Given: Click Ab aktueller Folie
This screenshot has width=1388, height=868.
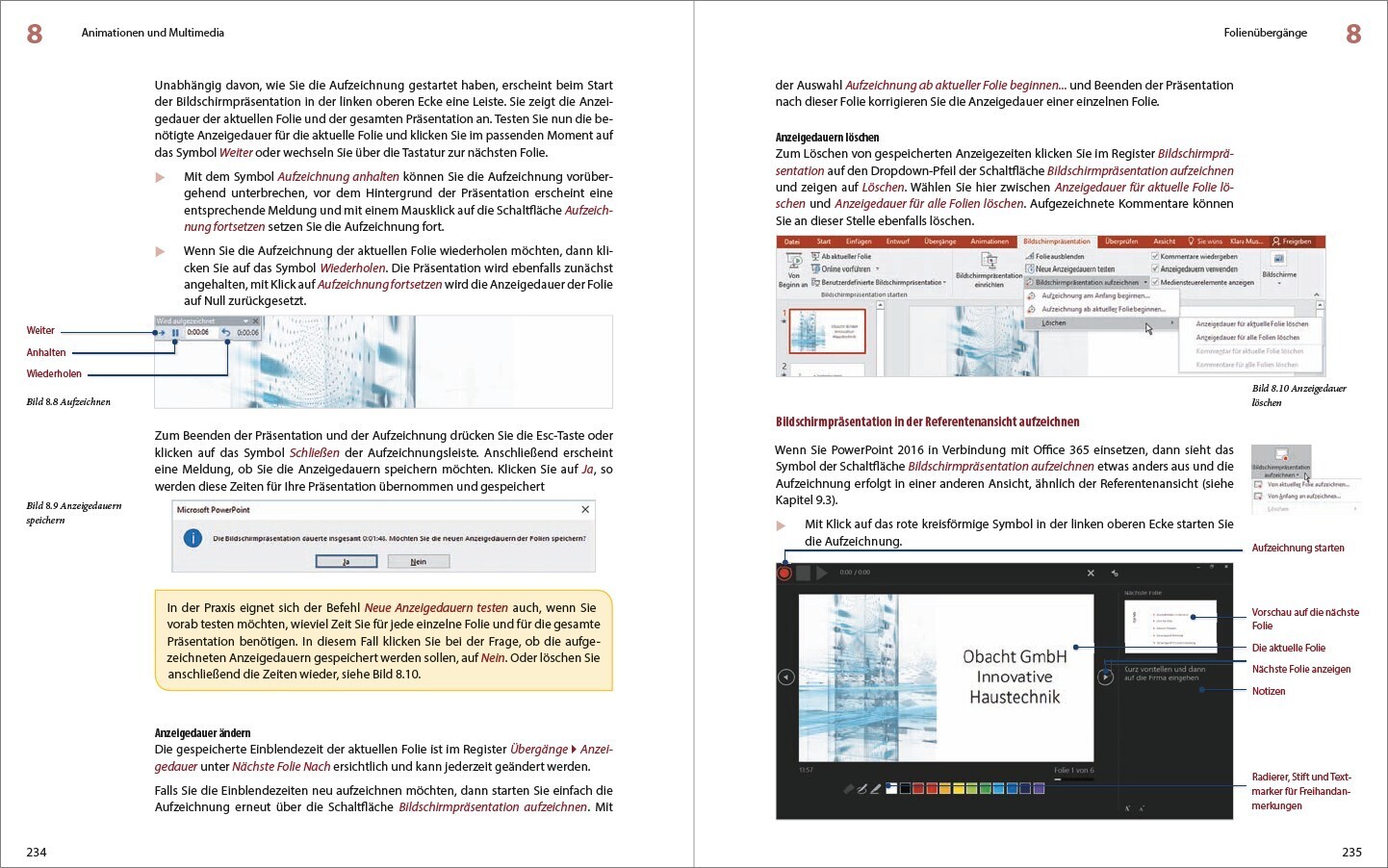Looking at the screenshot, I should (x=841, y=257).
